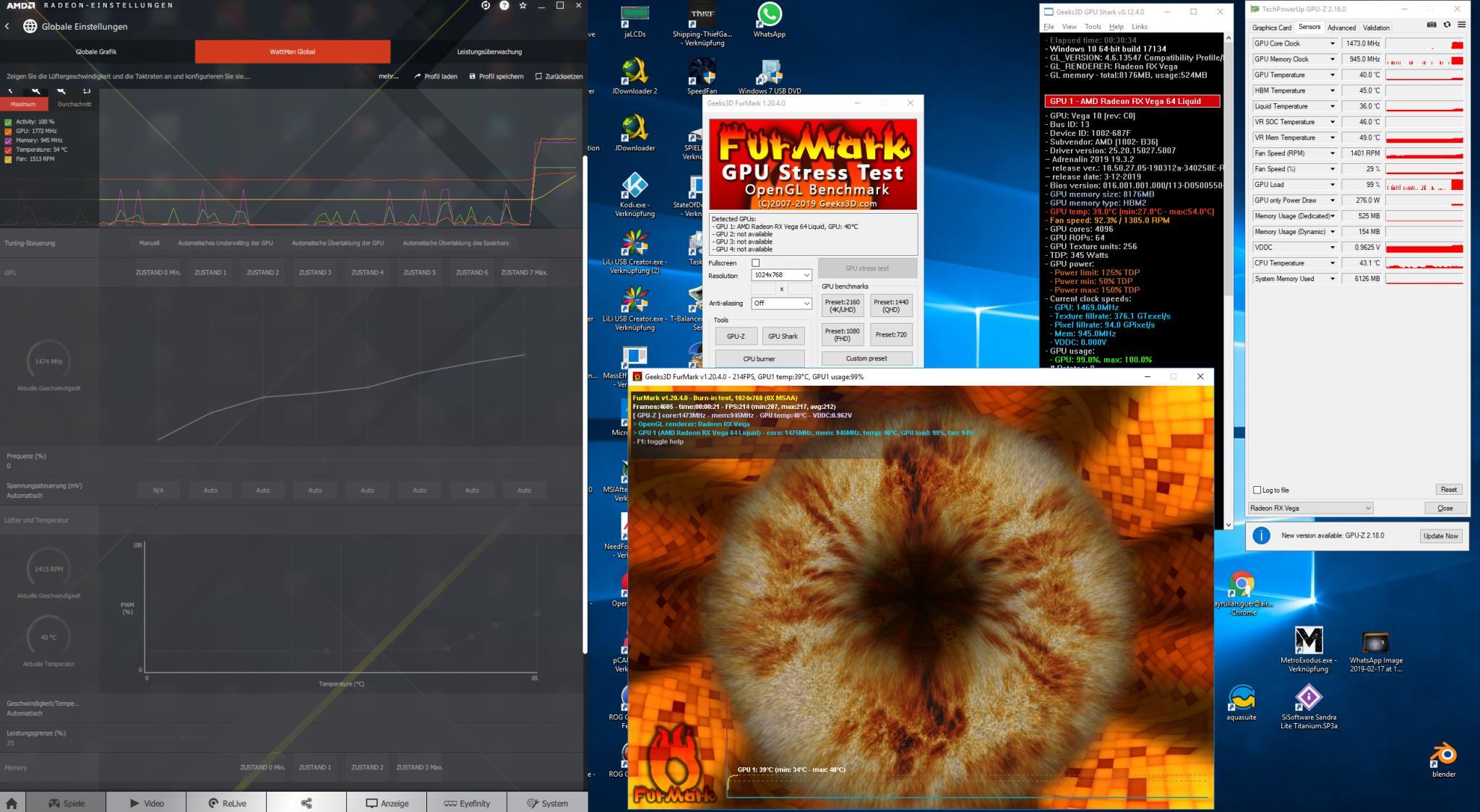Click FurMark CPU burner button
This screenshot has height=812, width=1480.
(759, 358)
